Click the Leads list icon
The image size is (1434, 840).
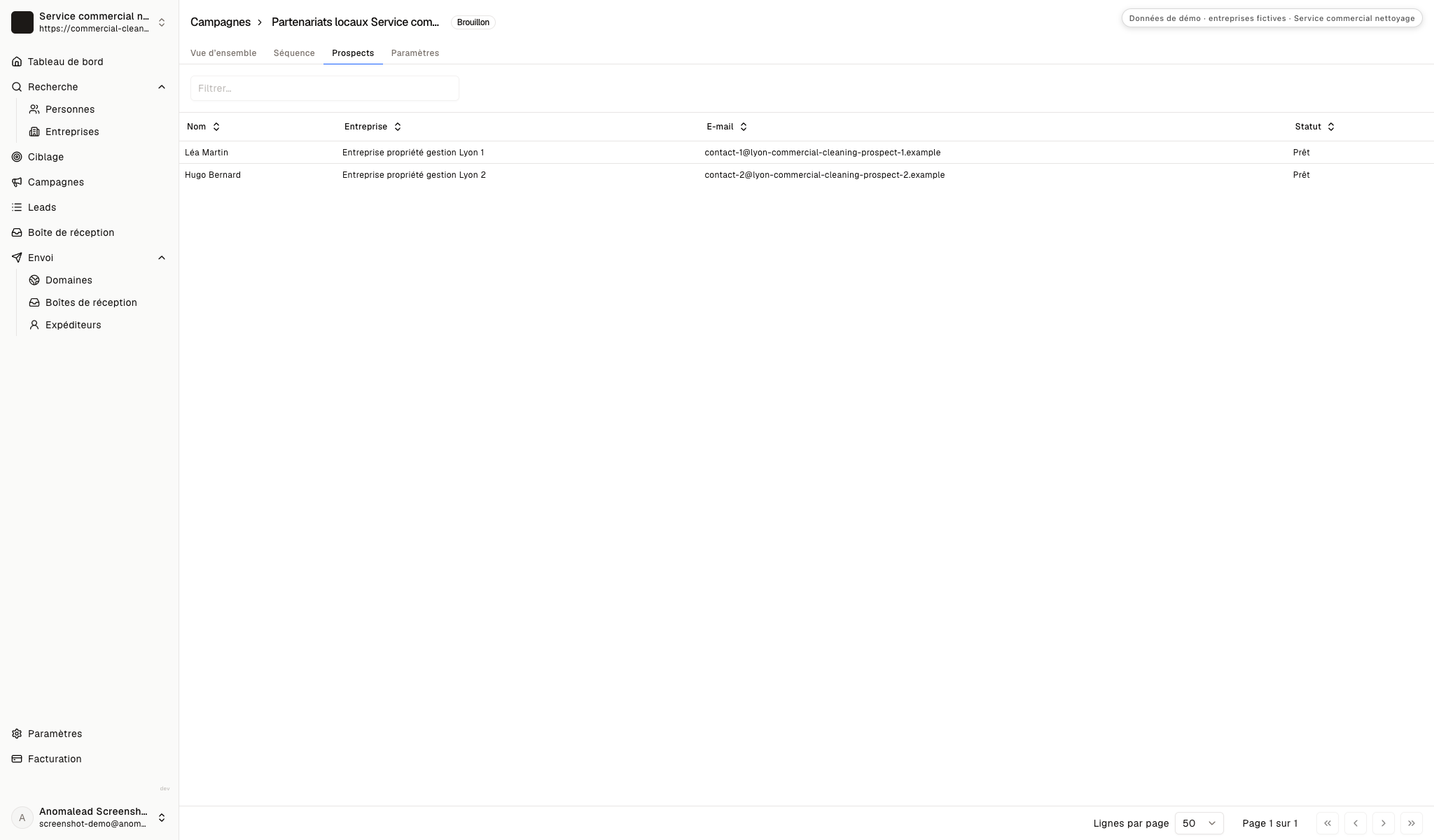[17, 207]
